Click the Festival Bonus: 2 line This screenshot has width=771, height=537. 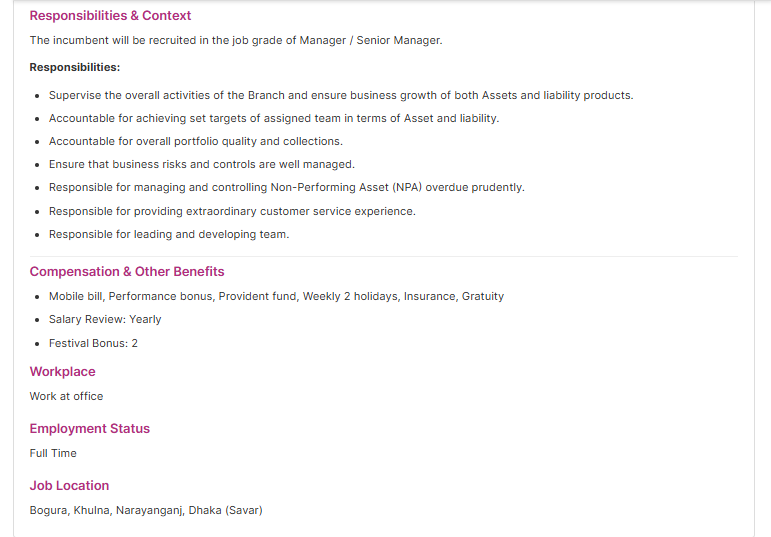[x=93, y=343]
